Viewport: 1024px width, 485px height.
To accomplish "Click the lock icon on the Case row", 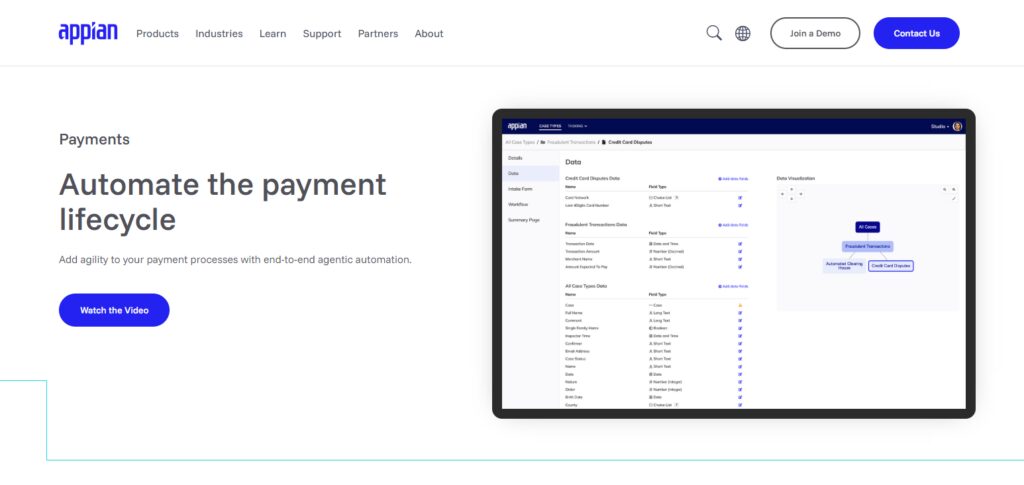I will (x=740, y=305).
